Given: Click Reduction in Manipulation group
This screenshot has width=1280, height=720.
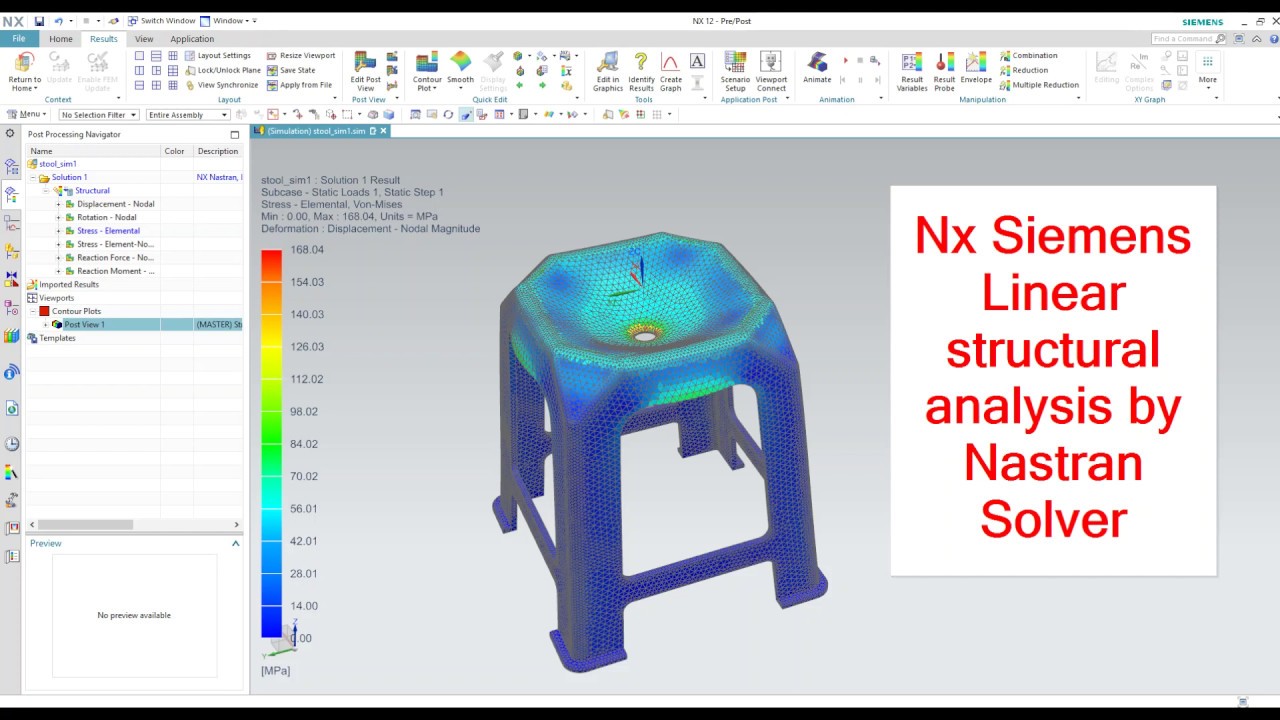Looking at the screenshot, I should tap(1023, 70).
